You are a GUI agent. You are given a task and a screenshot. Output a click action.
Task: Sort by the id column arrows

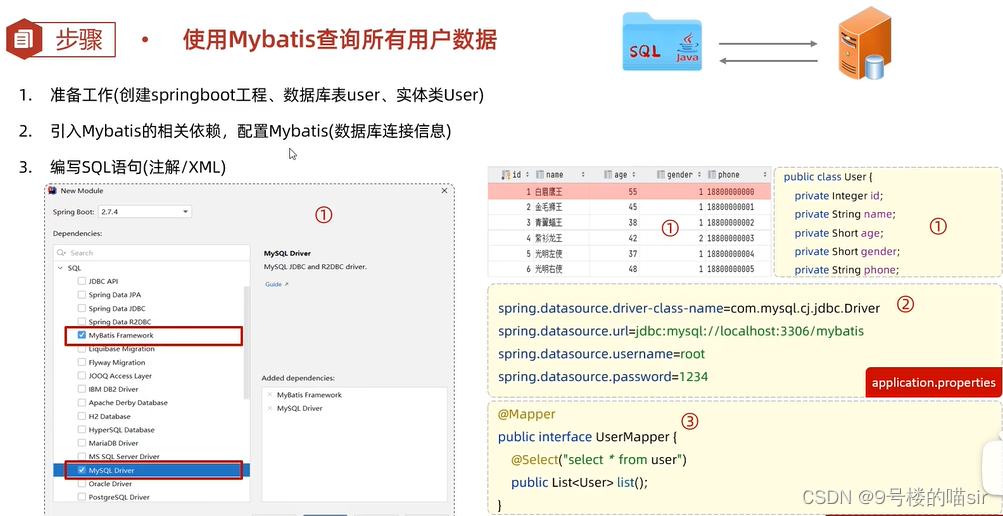point(526,174)
